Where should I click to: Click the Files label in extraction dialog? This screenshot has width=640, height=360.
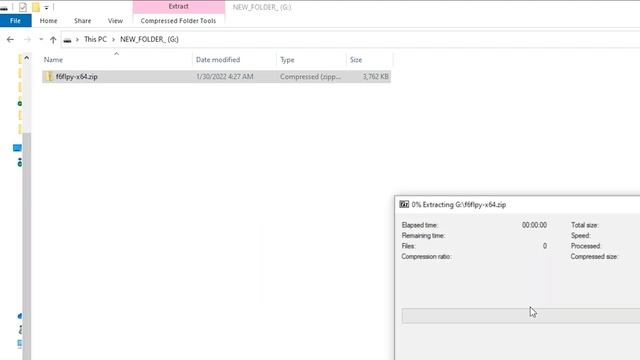pos(409,246)
